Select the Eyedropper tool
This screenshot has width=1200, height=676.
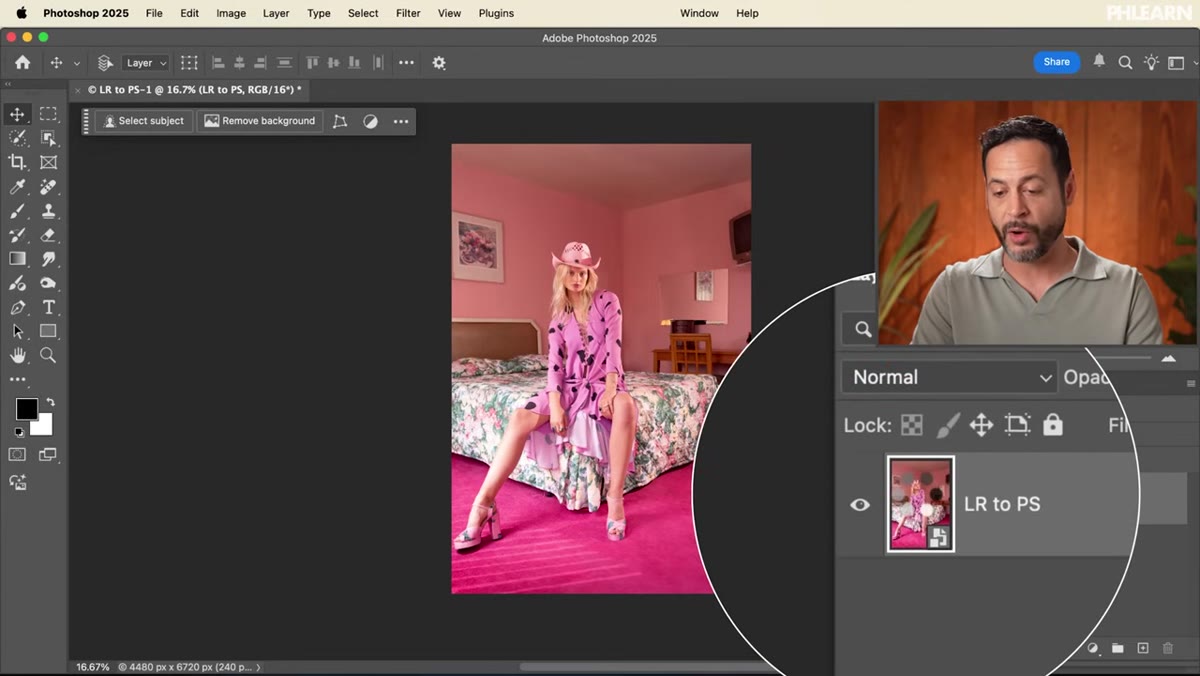pos(18,187)
